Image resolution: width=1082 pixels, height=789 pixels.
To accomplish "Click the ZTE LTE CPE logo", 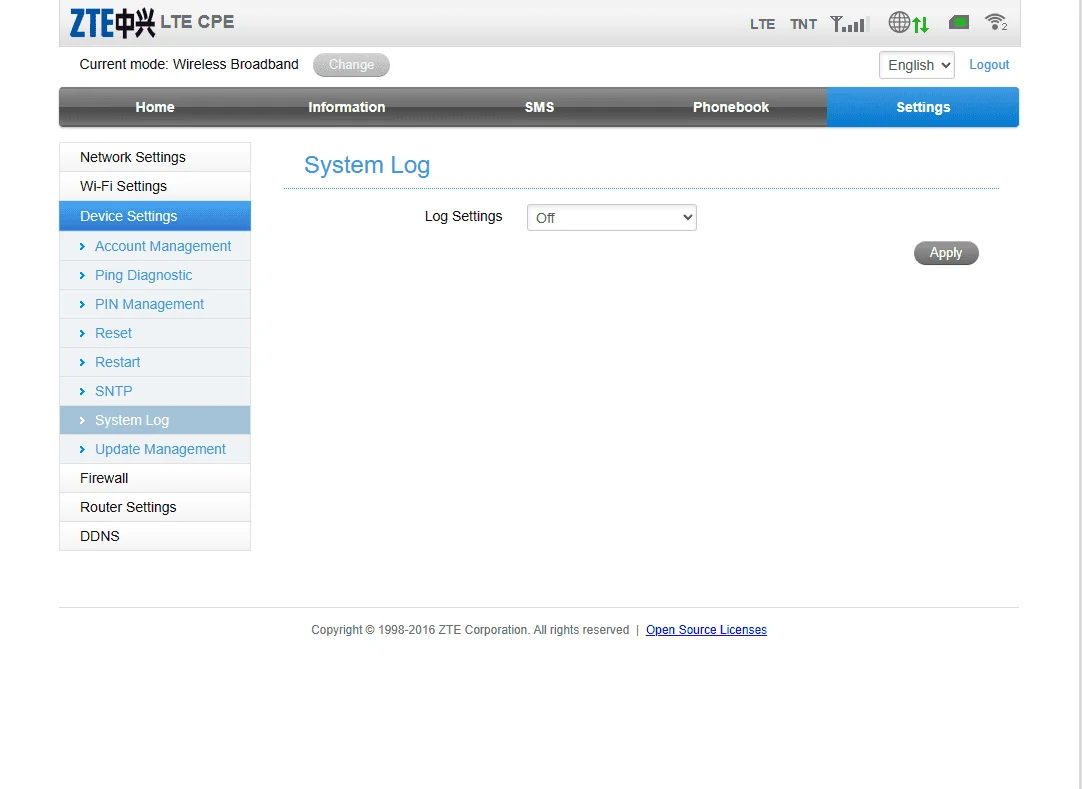I will pos(152,23).
